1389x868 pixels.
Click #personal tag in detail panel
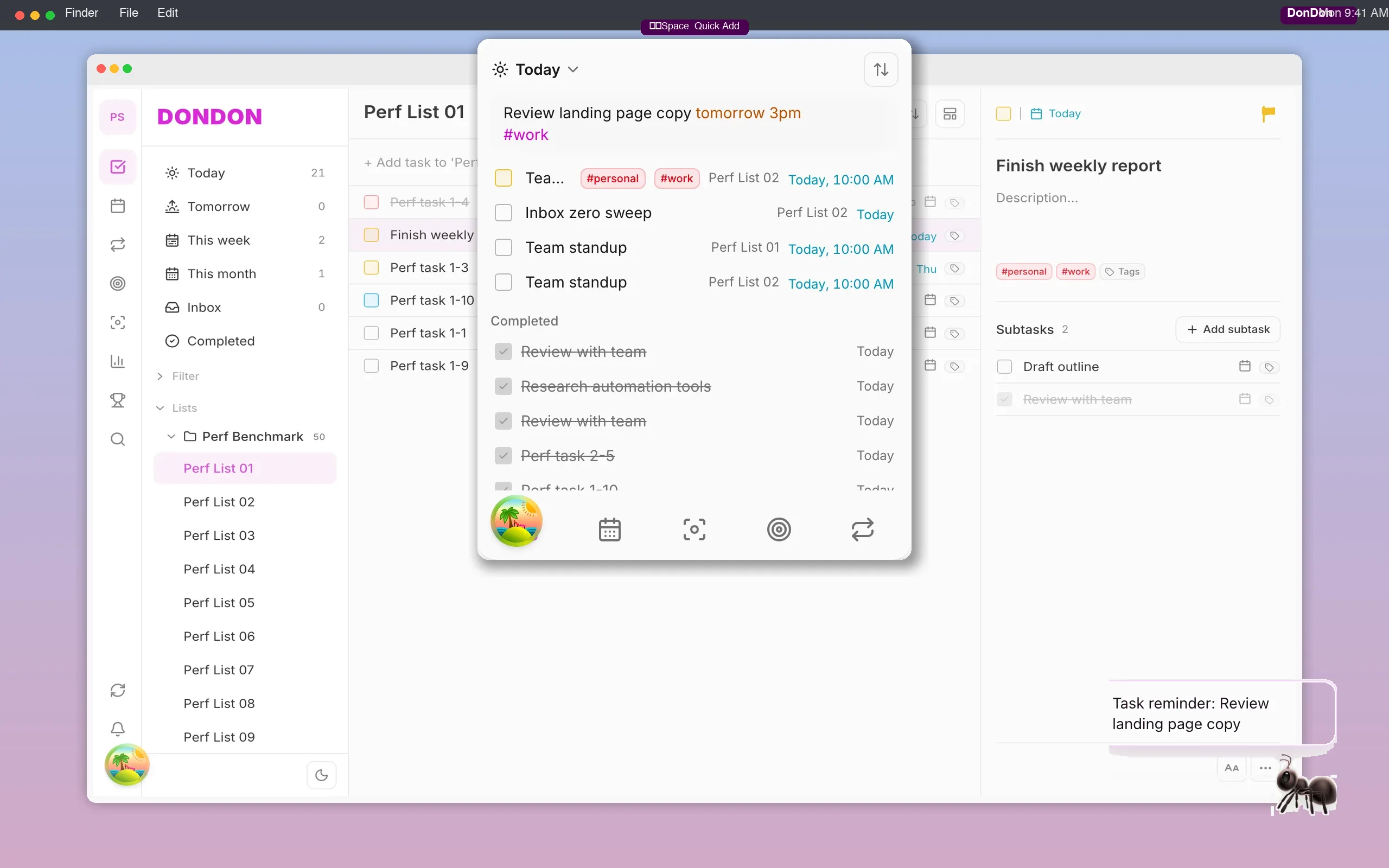pos(1024,272)
